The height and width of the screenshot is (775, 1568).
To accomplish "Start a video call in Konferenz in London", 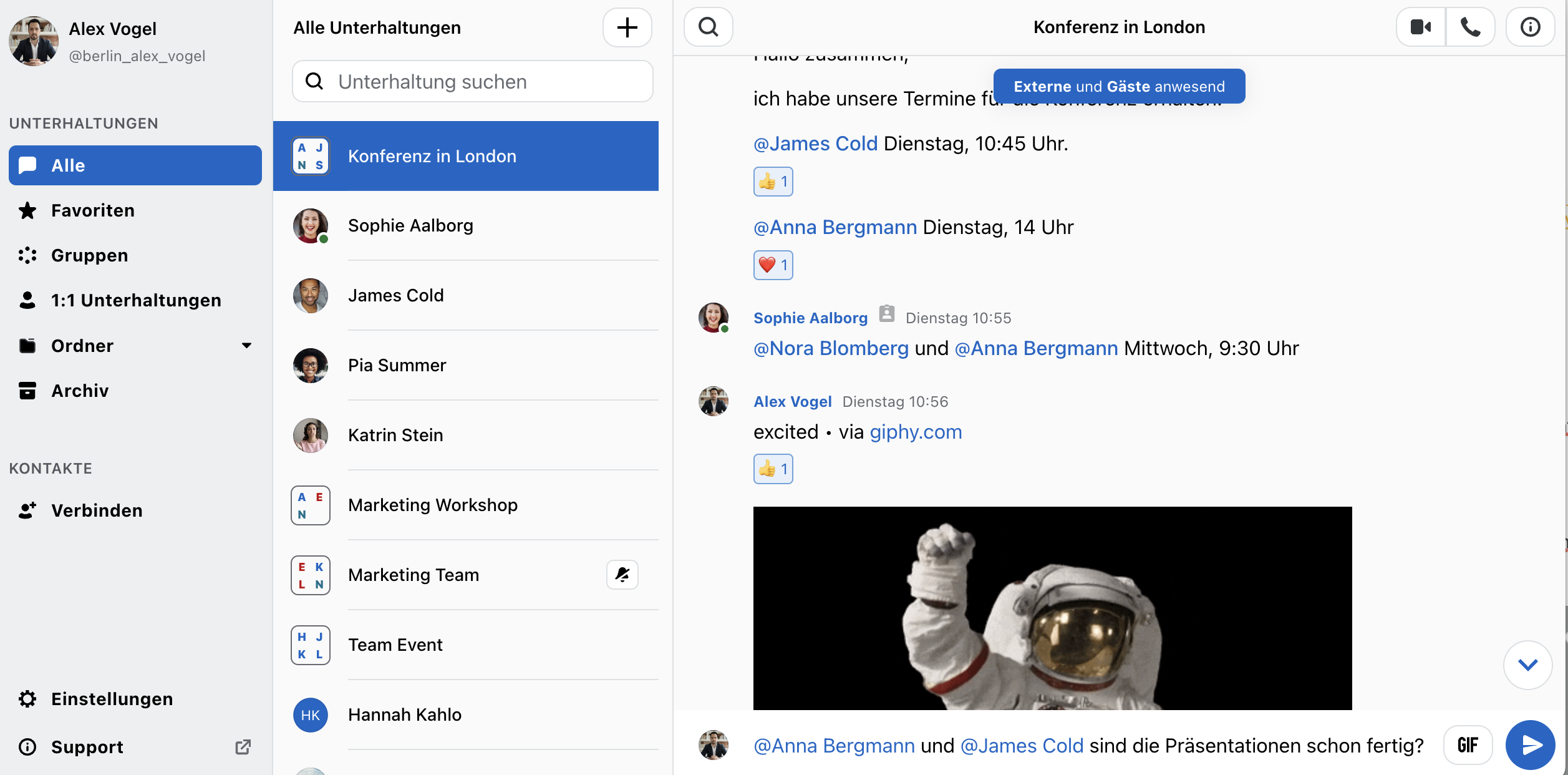I will tap(1420, 27).
